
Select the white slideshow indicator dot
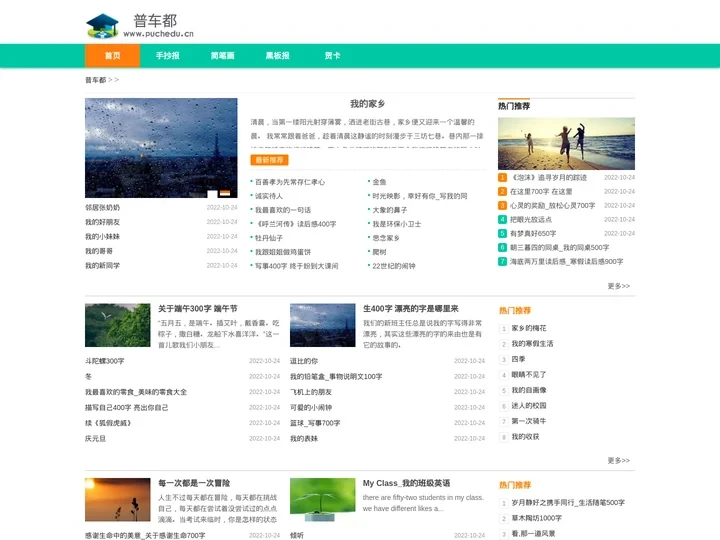[x=213, y=193]
